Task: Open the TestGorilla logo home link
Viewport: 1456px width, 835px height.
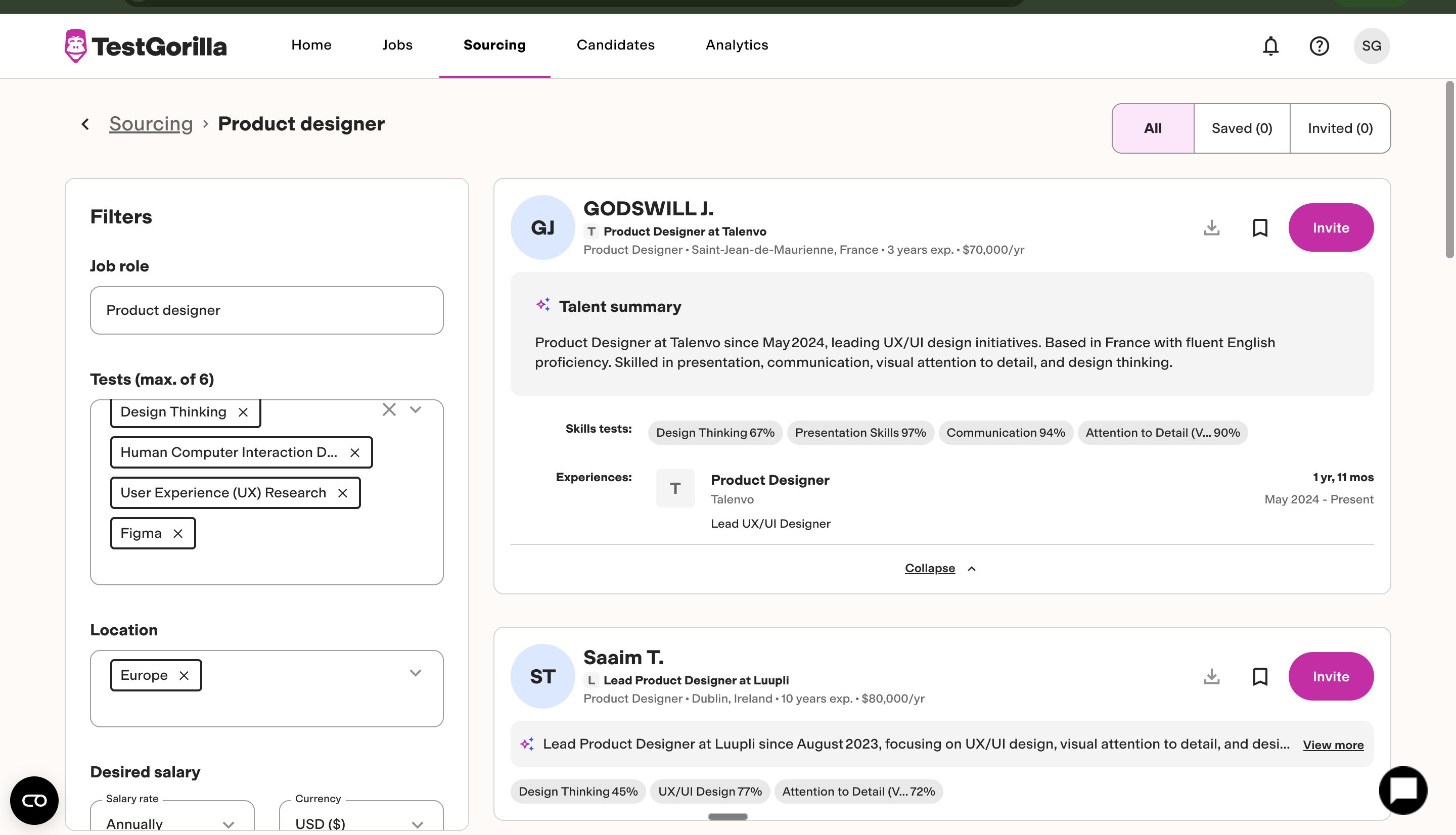Action: coord(146,46)
